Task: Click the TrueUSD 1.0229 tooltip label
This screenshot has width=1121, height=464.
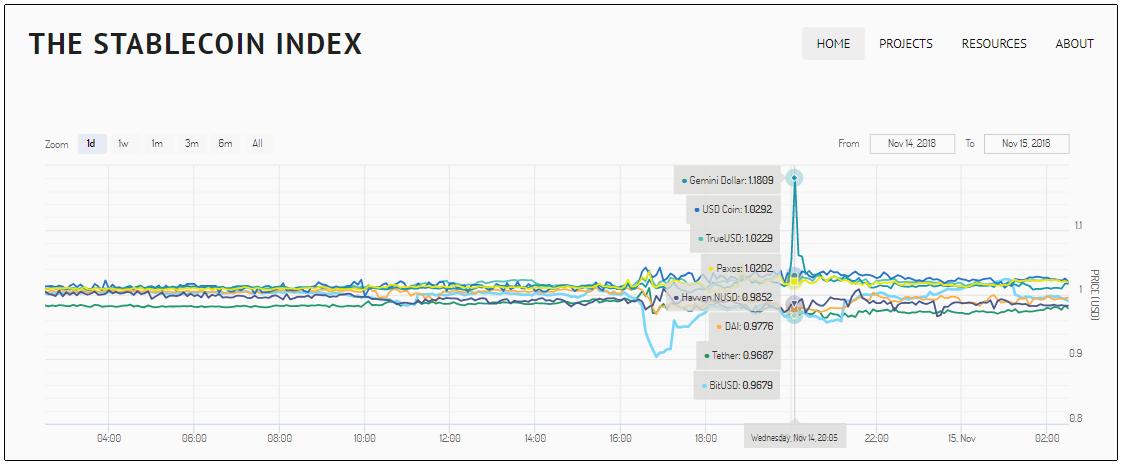Action: pyautogui.click(x=735, y=239)
